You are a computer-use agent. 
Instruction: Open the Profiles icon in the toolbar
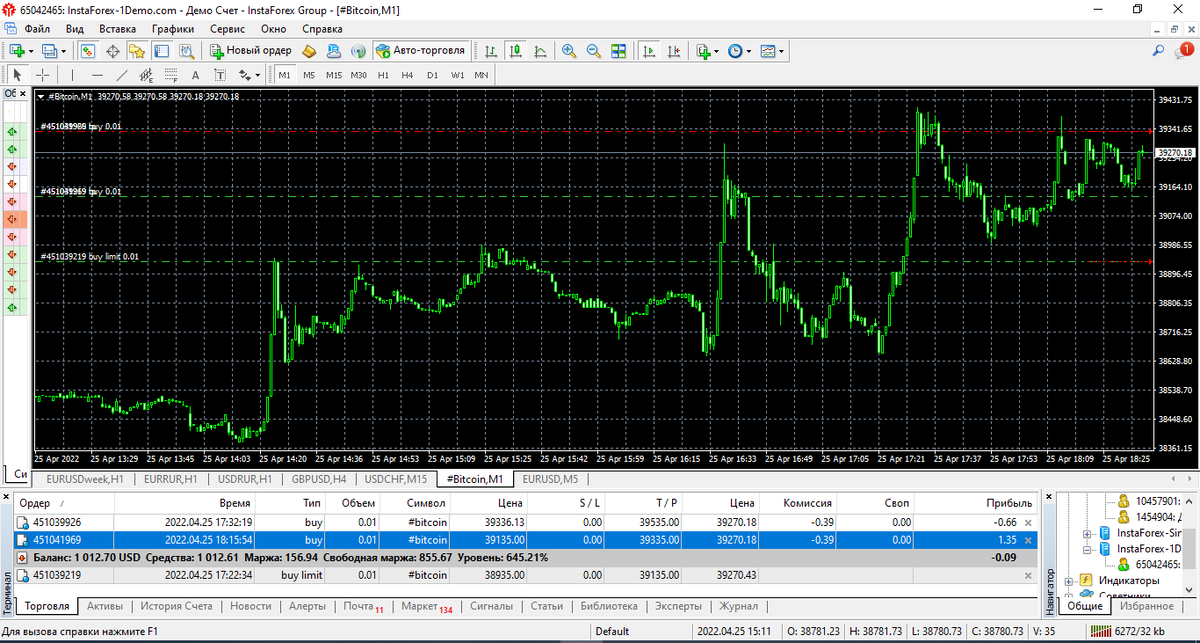[48, 50]
